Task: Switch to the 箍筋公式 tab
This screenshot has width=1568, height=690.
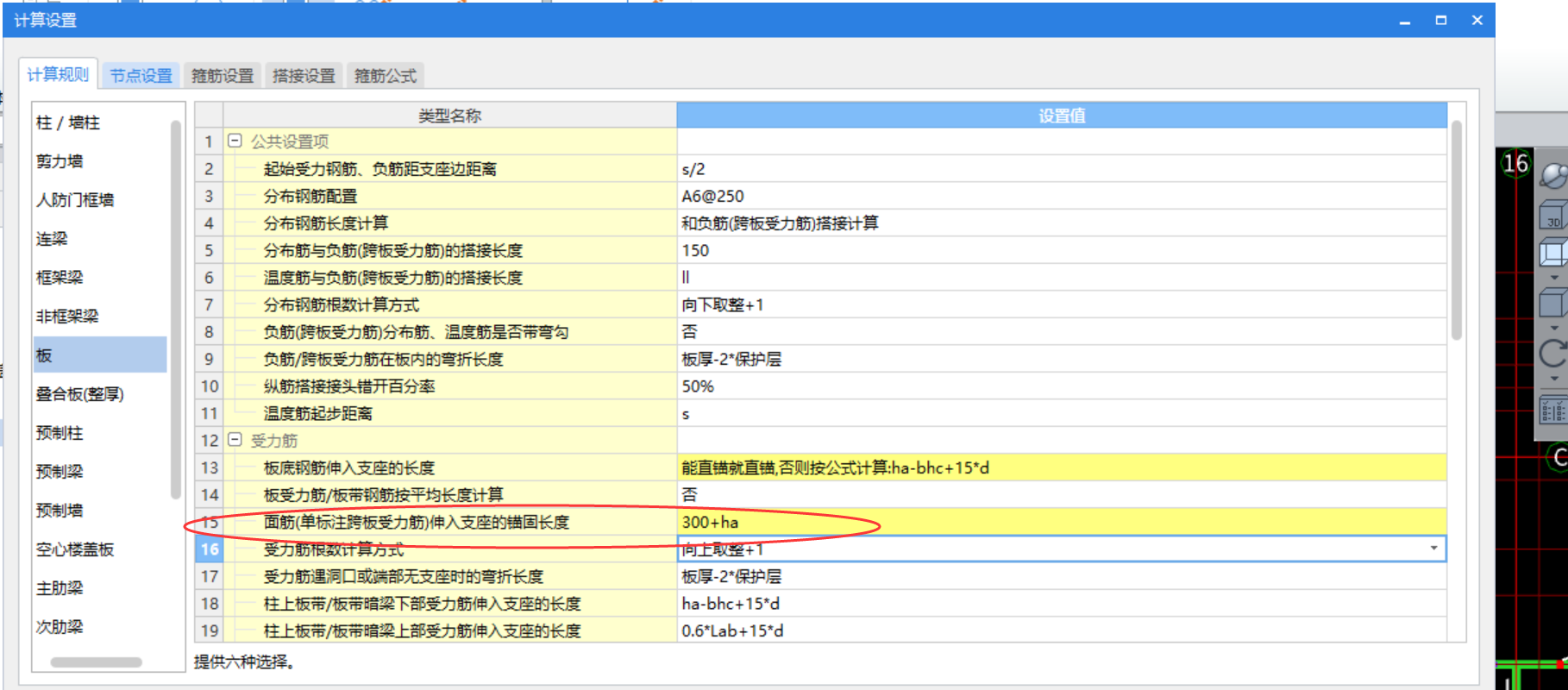Action: click(386, 76)
